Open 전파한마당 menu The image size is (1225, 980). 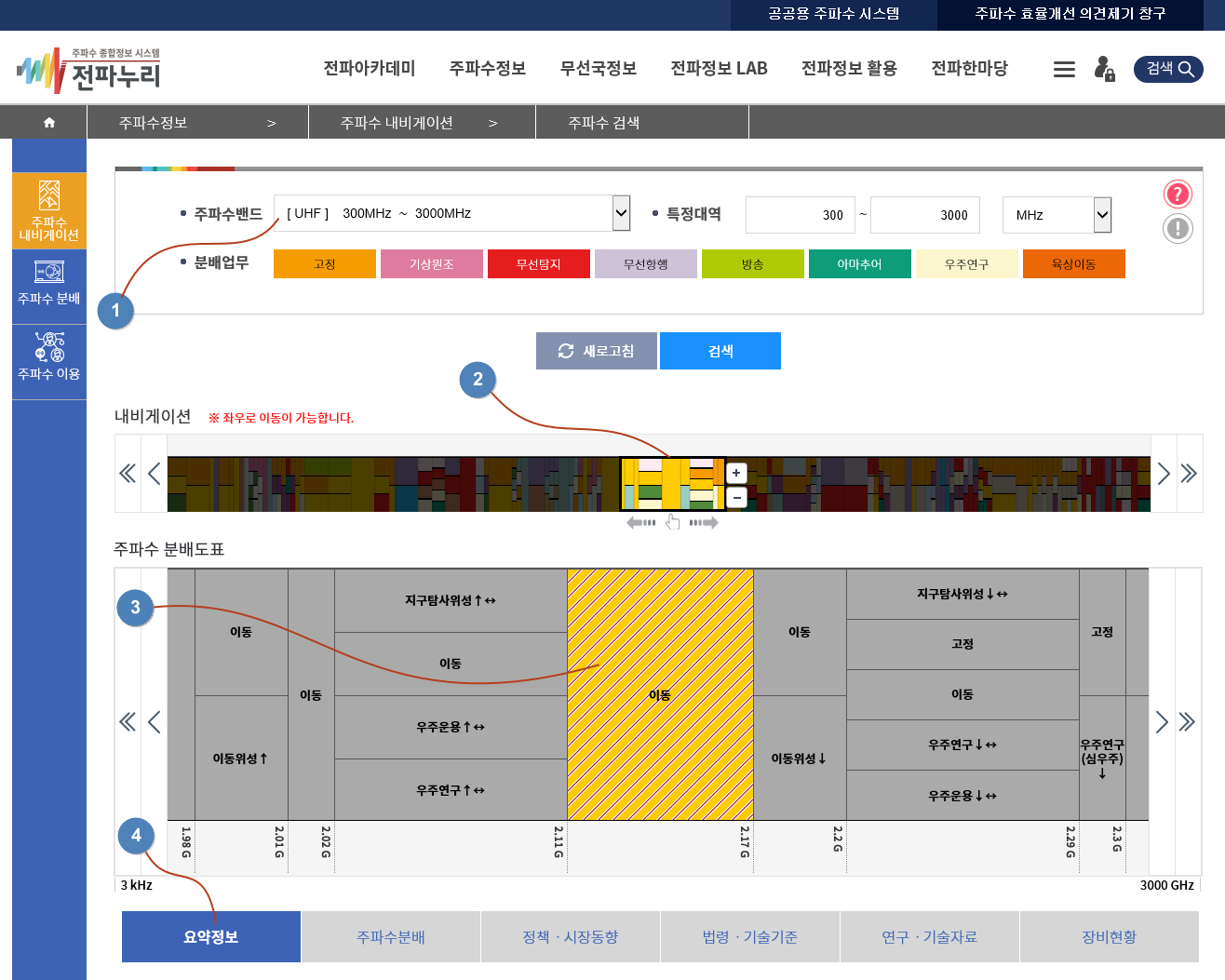click(x=970, y=69)
